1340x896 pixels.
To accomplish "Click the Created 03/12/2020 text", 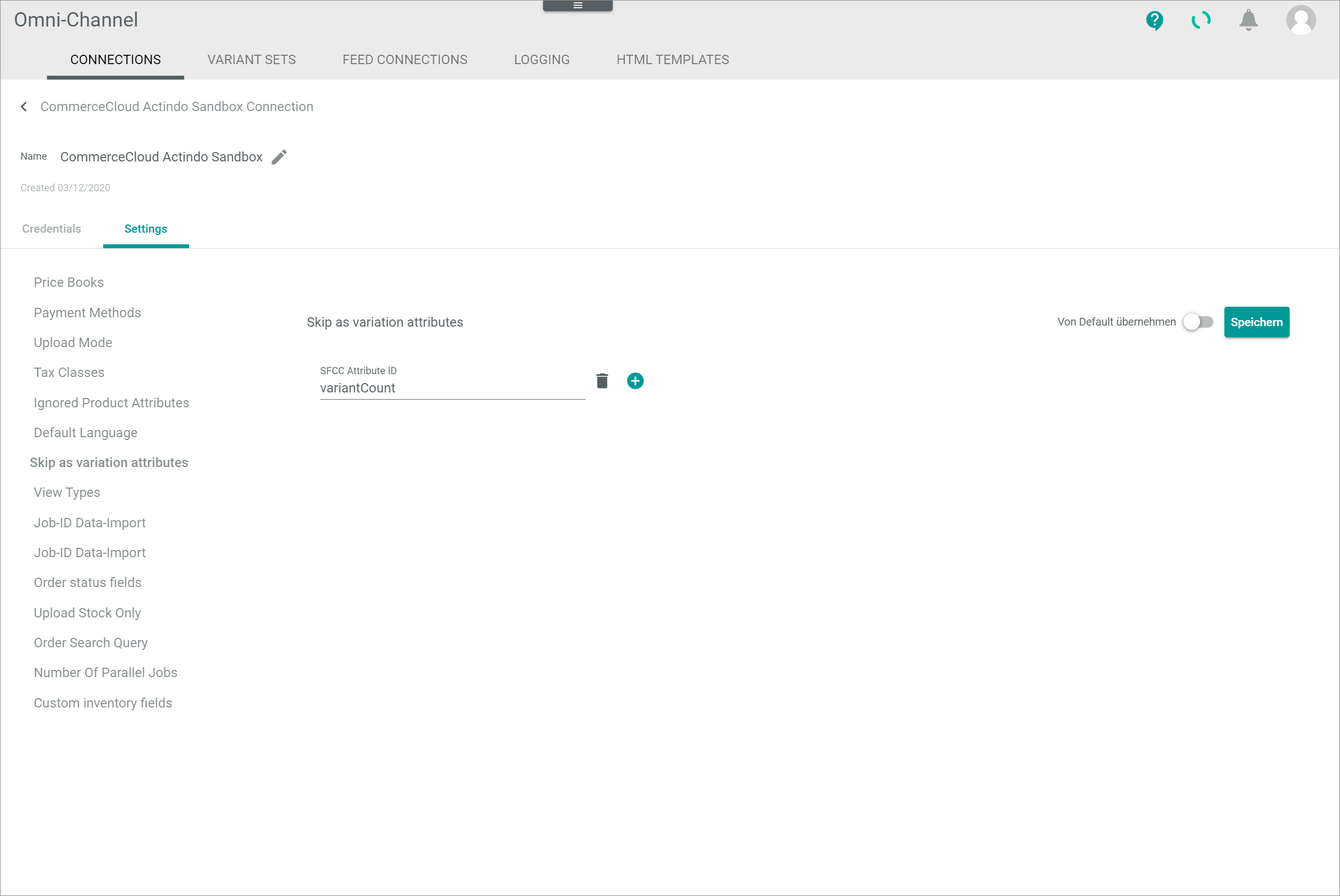I will pos(65,188).
